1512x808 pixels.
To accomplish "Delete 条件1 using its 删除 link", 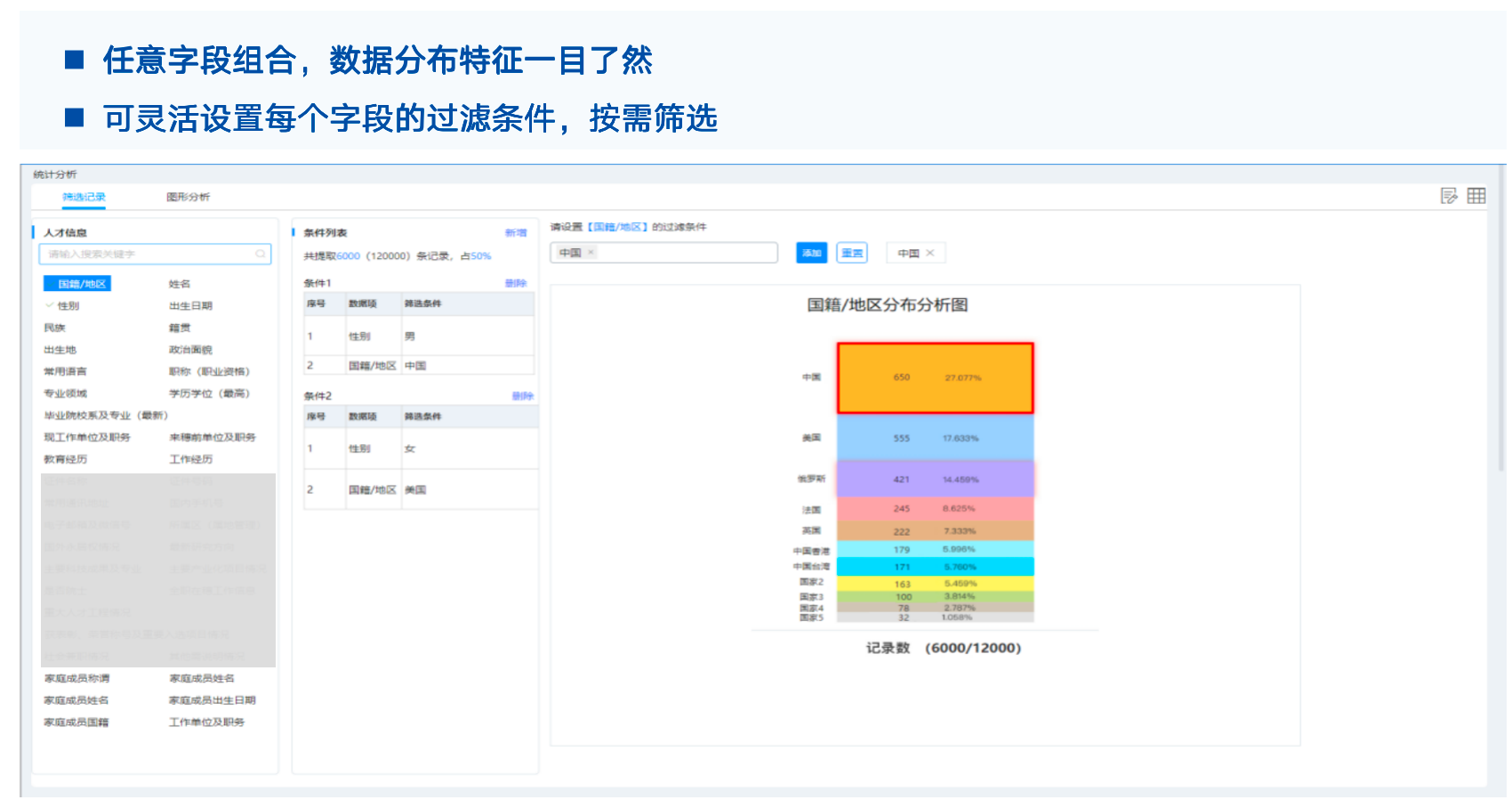I will (x=516, y=284).
